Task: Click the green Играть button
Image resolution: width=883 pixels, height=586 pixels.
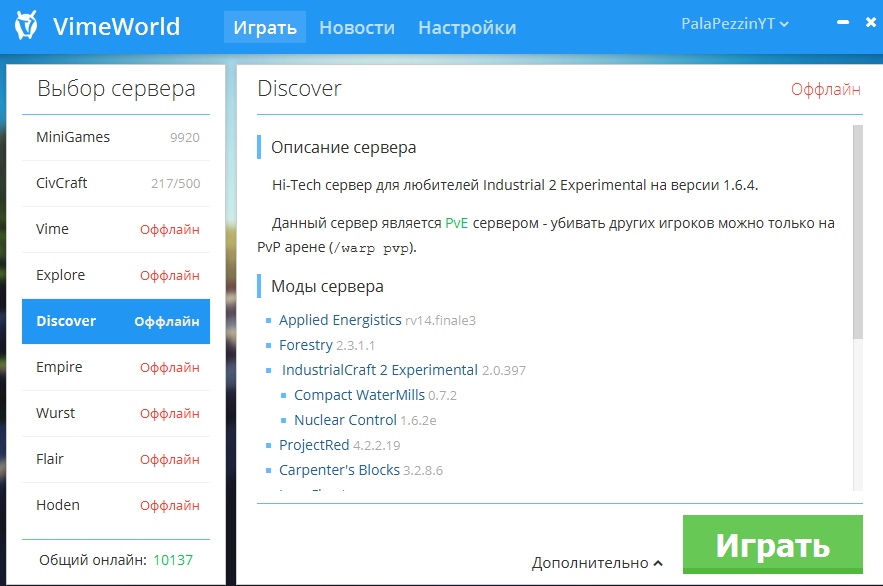Action: pyautogui.click(x=773, y=544)
